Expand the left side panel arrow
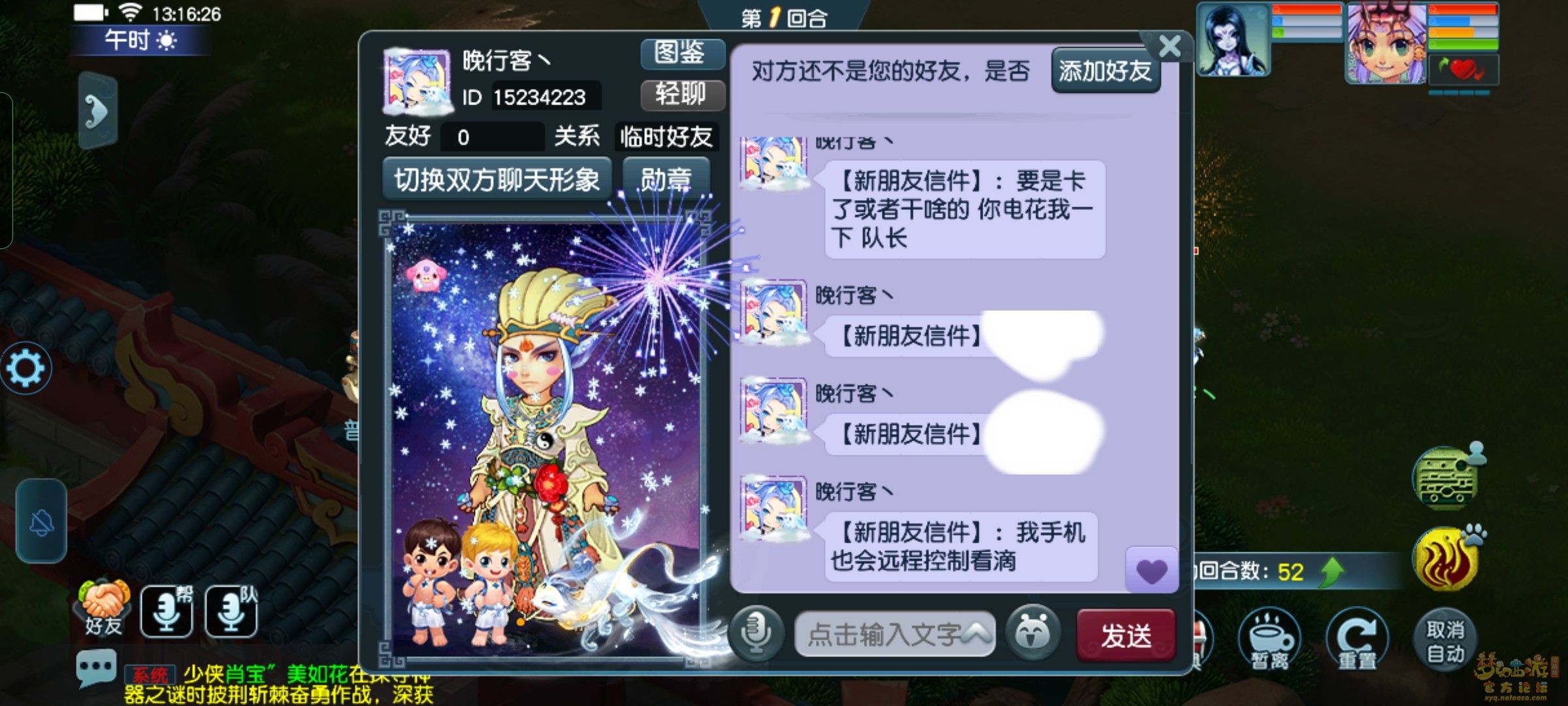Image resolution: width=1568 pixels, height=706 pixels. (98, 110)
